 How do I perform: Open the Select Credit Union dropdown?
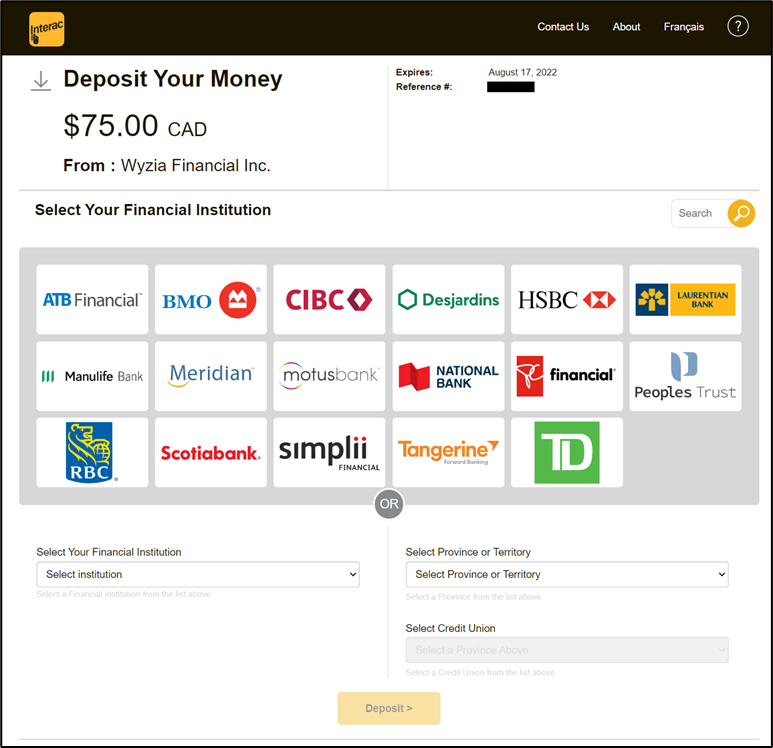[x=567, y=650]
